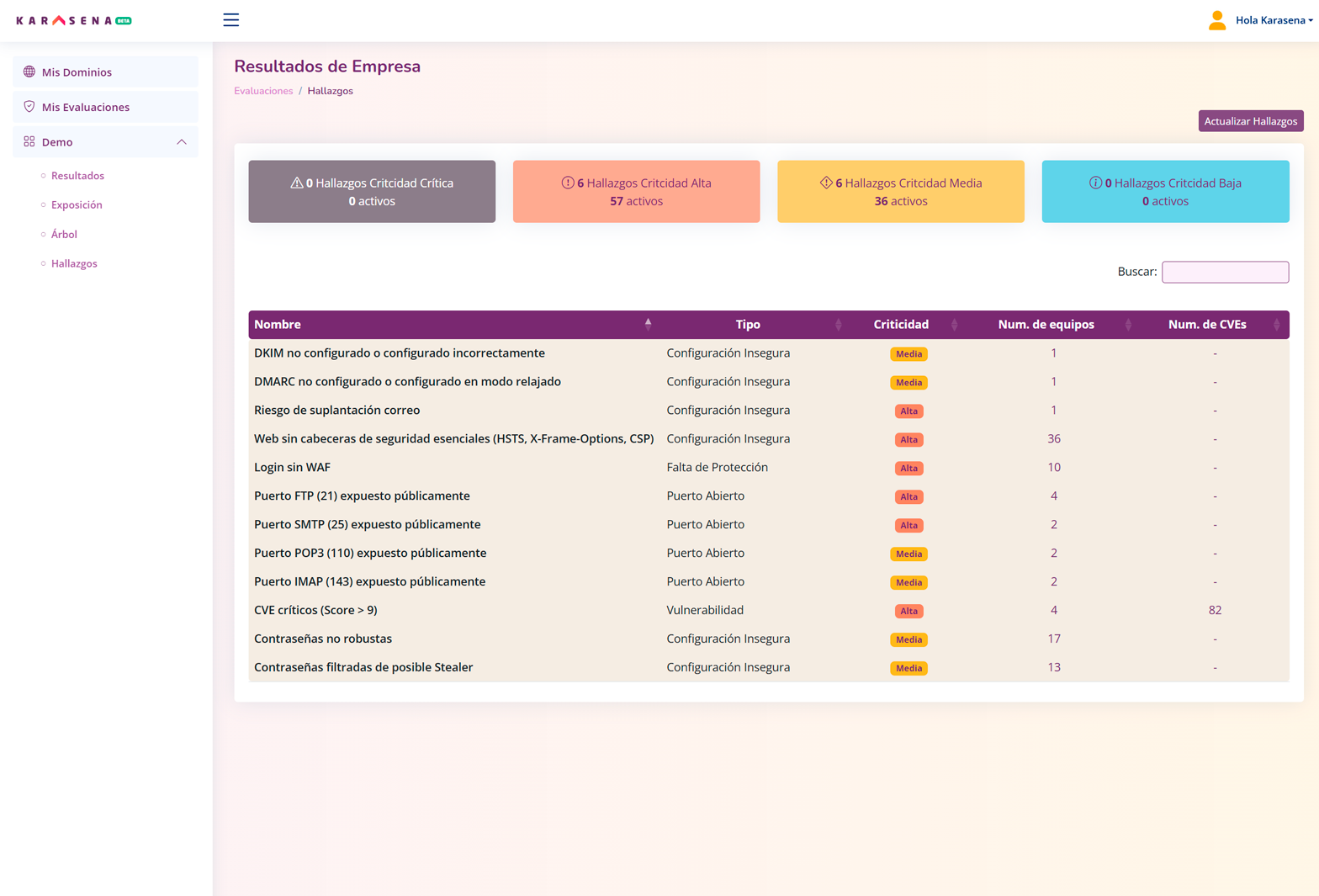Go to Árbol submenu item
The height and width of the screenshot is (896, 1319).
click(x=64, y=235)
